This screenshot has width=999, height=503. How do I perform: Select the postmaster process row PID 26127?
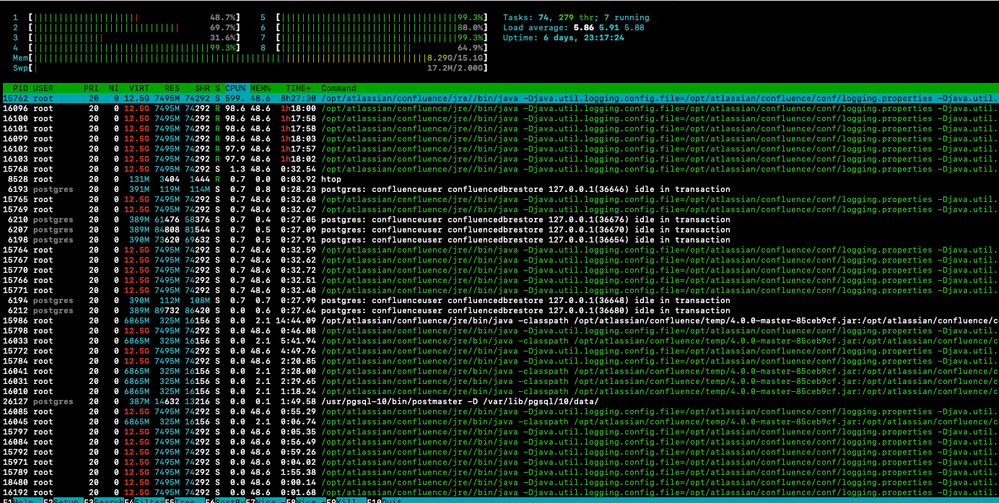pyautogui.click(x=500, y=402)
